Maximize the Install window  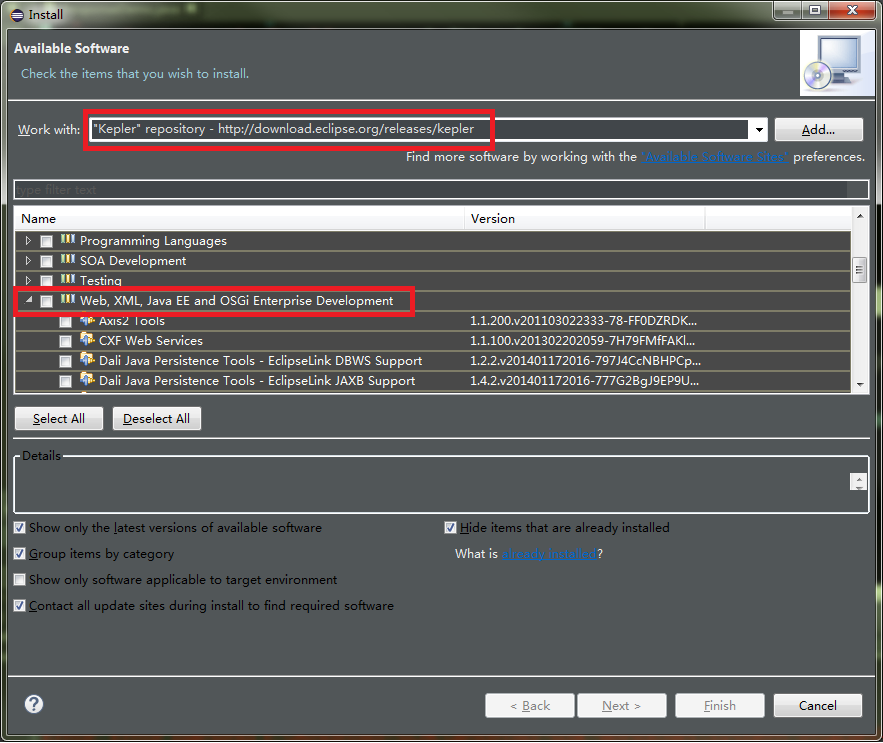coord(815,10)
